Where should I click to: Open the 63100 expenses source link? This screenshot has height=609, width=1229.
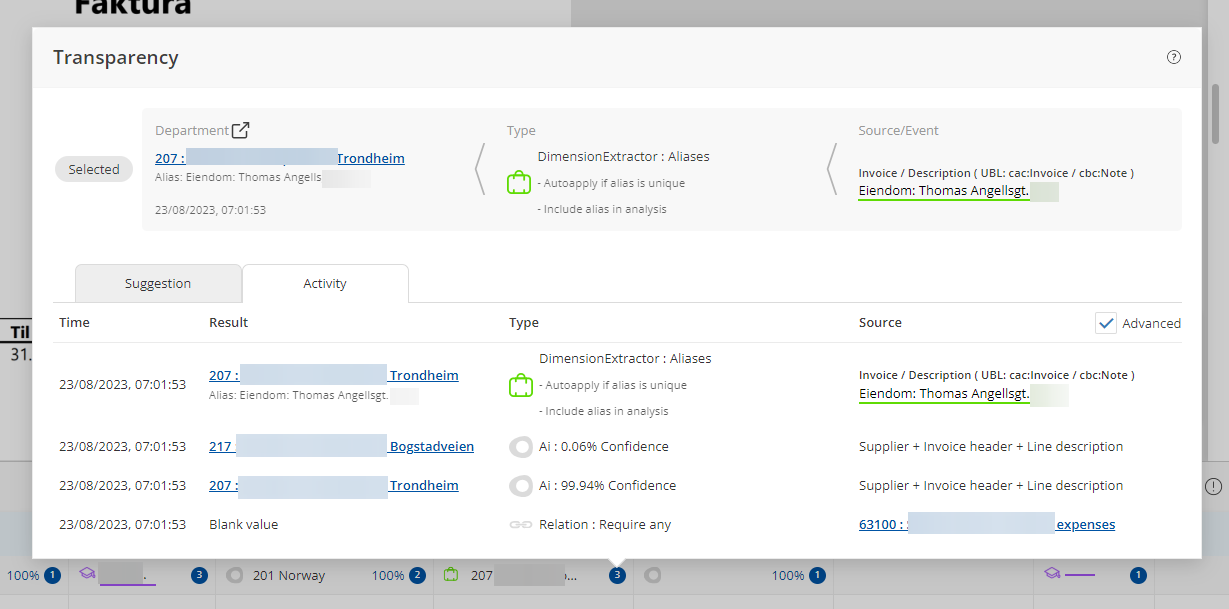click(986, 525)
